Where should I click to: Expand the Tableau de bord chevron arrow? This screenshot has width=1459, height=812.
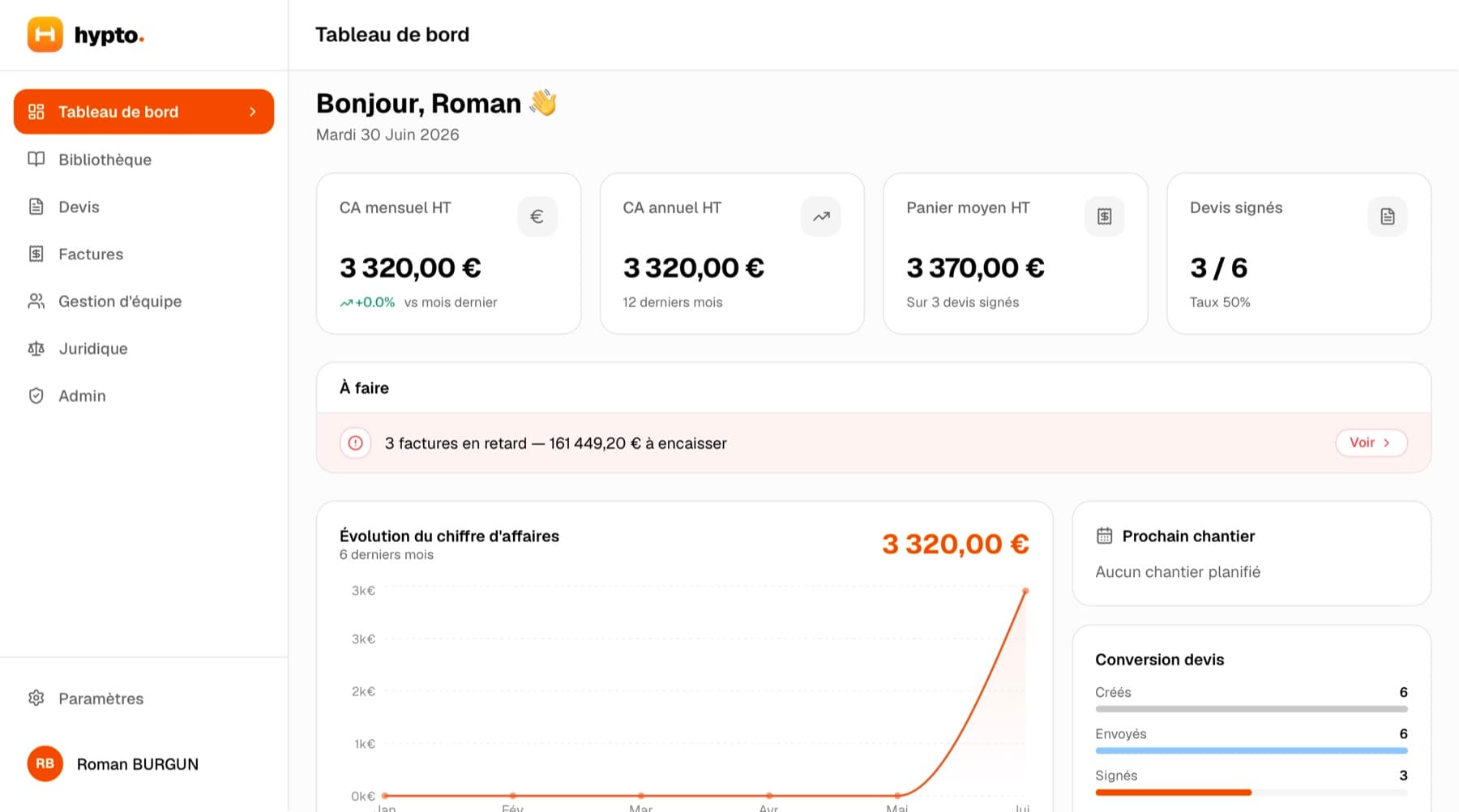[x=253, y=112]
